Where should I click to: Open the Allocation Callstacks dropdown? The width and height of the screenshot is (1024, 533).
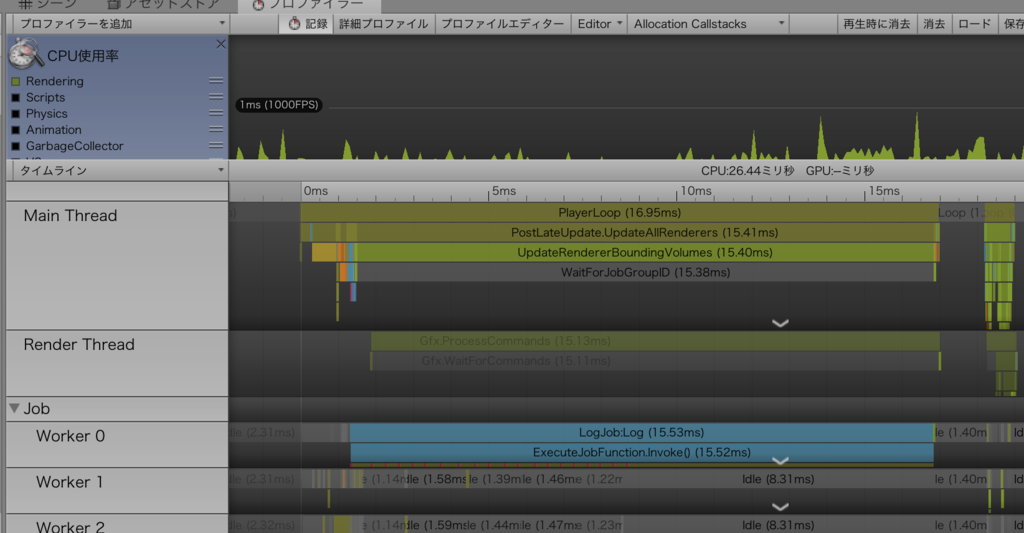pyautogui.click(x=708, y=24)
